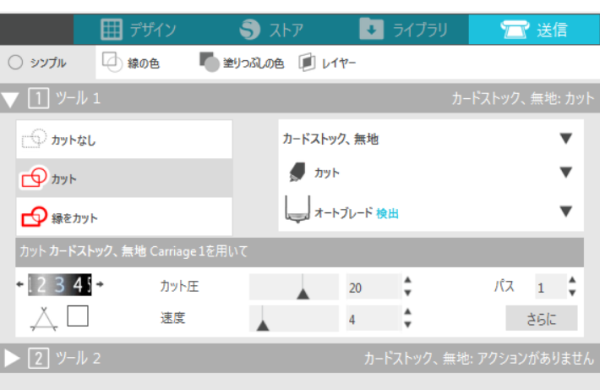
Task: Open the デザイン (Design) tab
Action: (139, 29)
